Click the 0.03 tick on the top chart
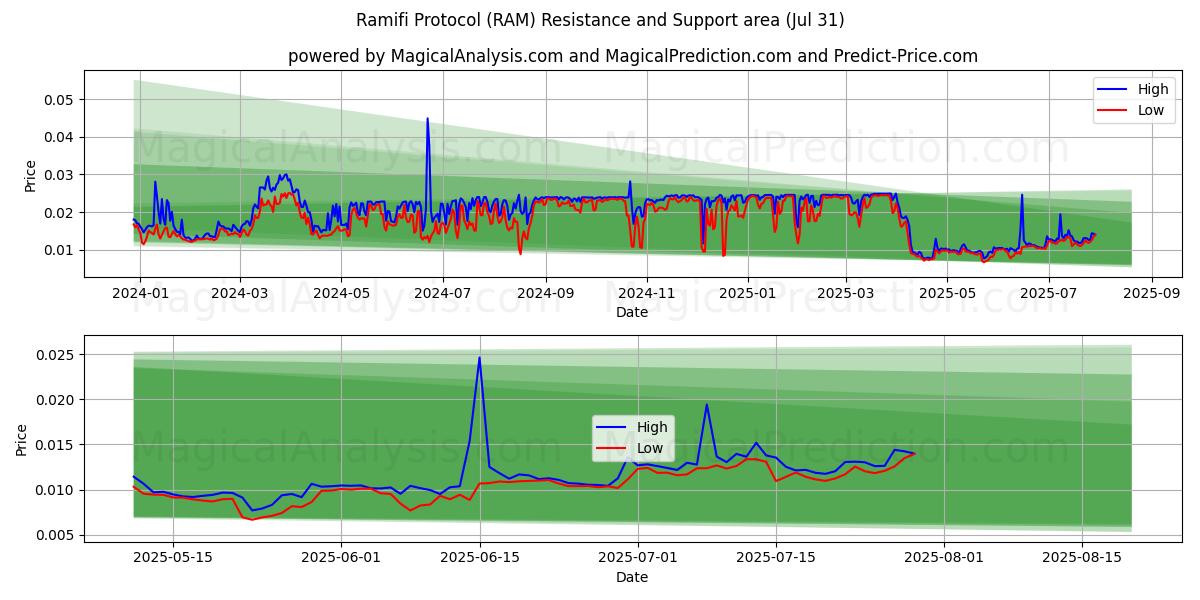 [60, 175]
